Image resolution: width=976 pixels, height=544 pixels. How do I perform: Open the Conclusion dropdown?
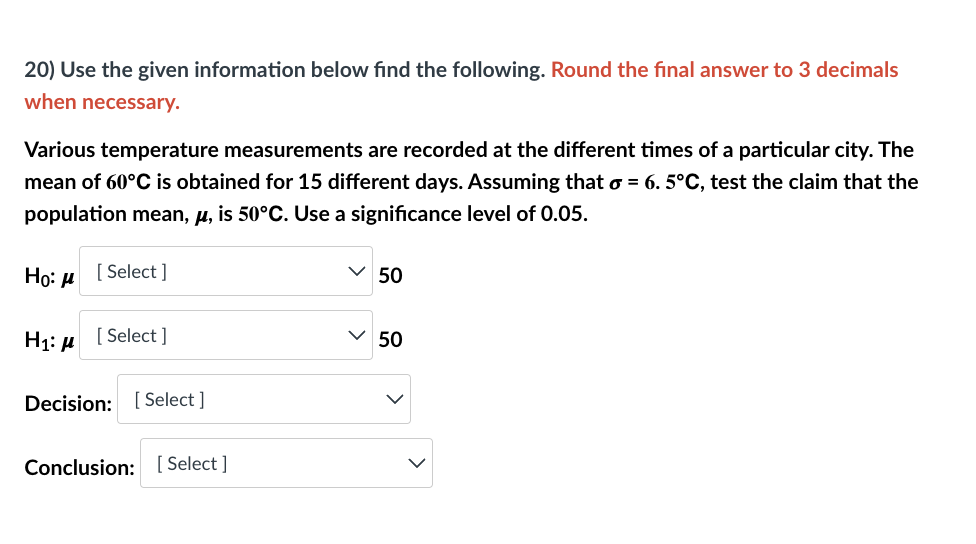click(x=286, y=464)
